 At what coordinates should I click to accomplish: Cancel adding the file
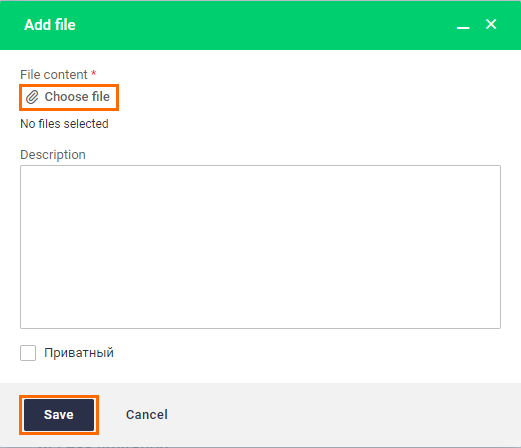[147, 415]
